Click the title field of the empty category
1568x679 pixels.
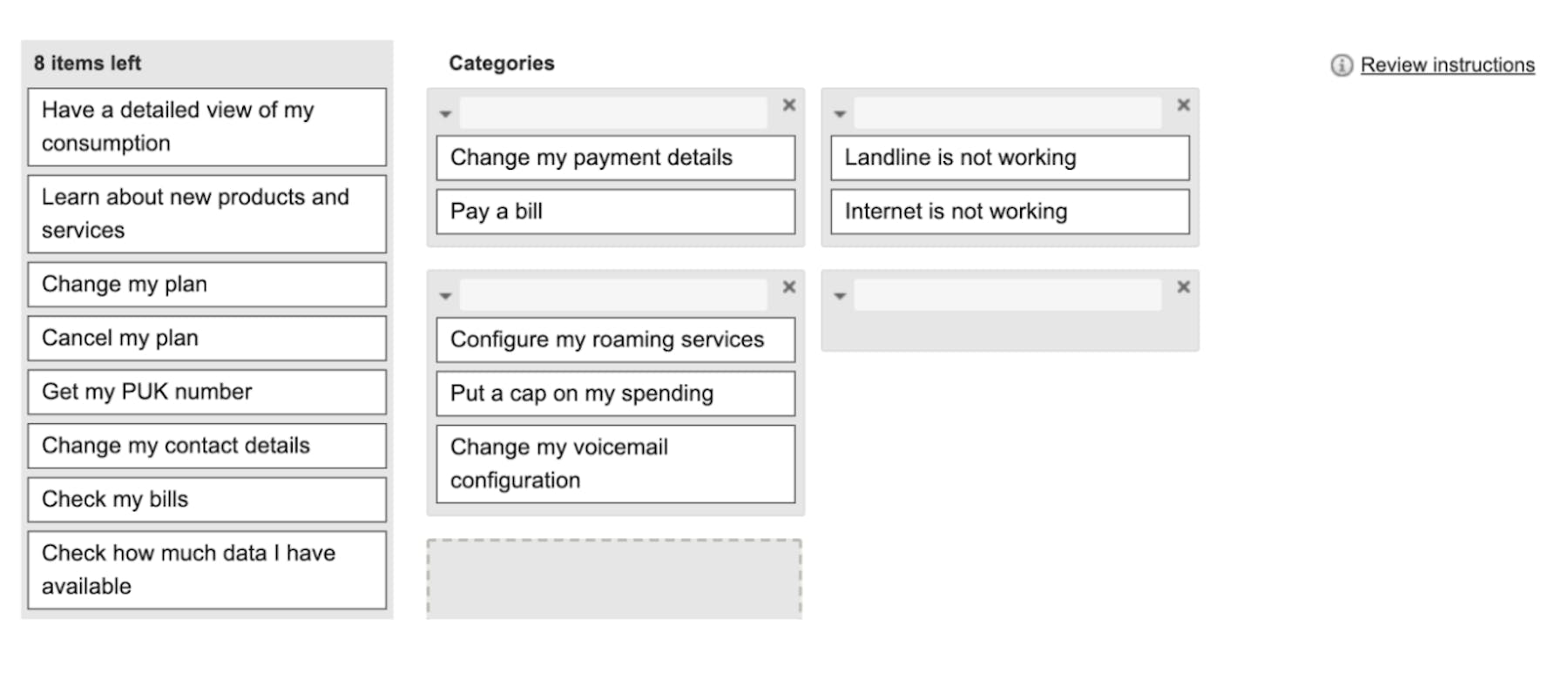[x=1008, y=295]
